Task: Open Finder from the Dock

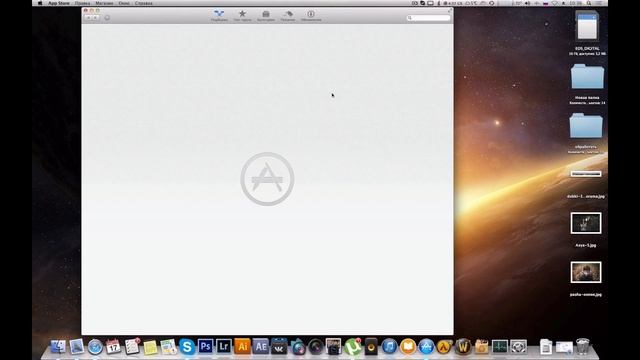Action: [58, 347]
